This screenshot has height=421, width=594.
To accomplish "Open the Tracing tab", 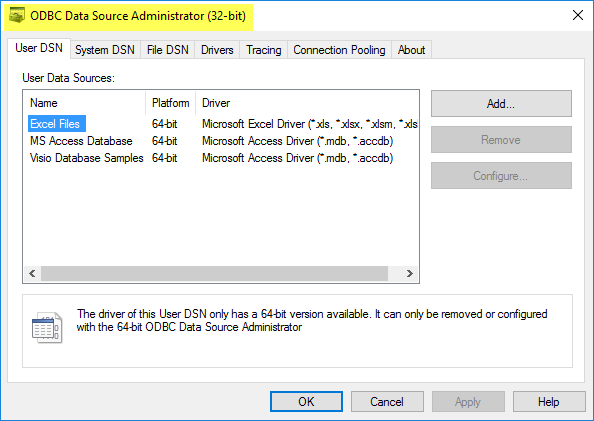I will pos(264,50).
